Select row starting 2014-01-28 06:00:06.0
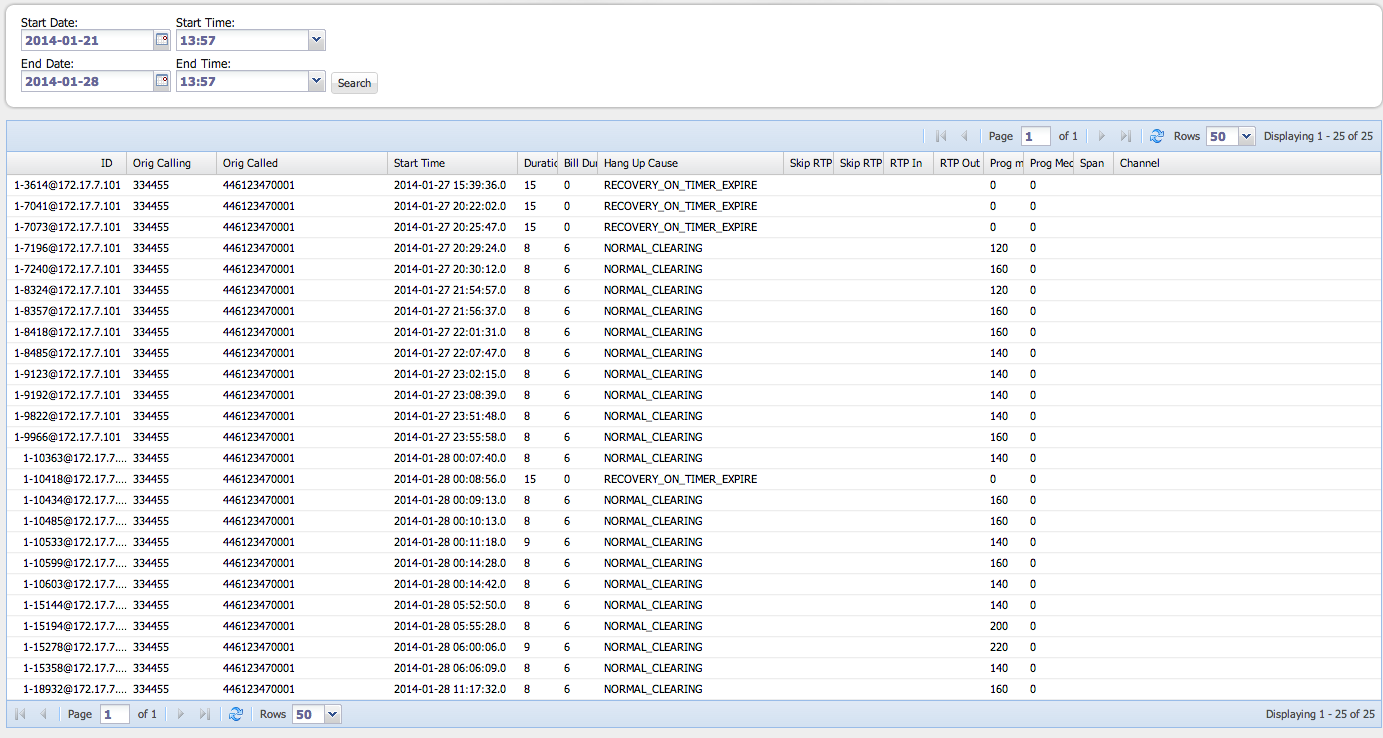Viewport: 1383px width, 738px height. click(x=693, y=647)
